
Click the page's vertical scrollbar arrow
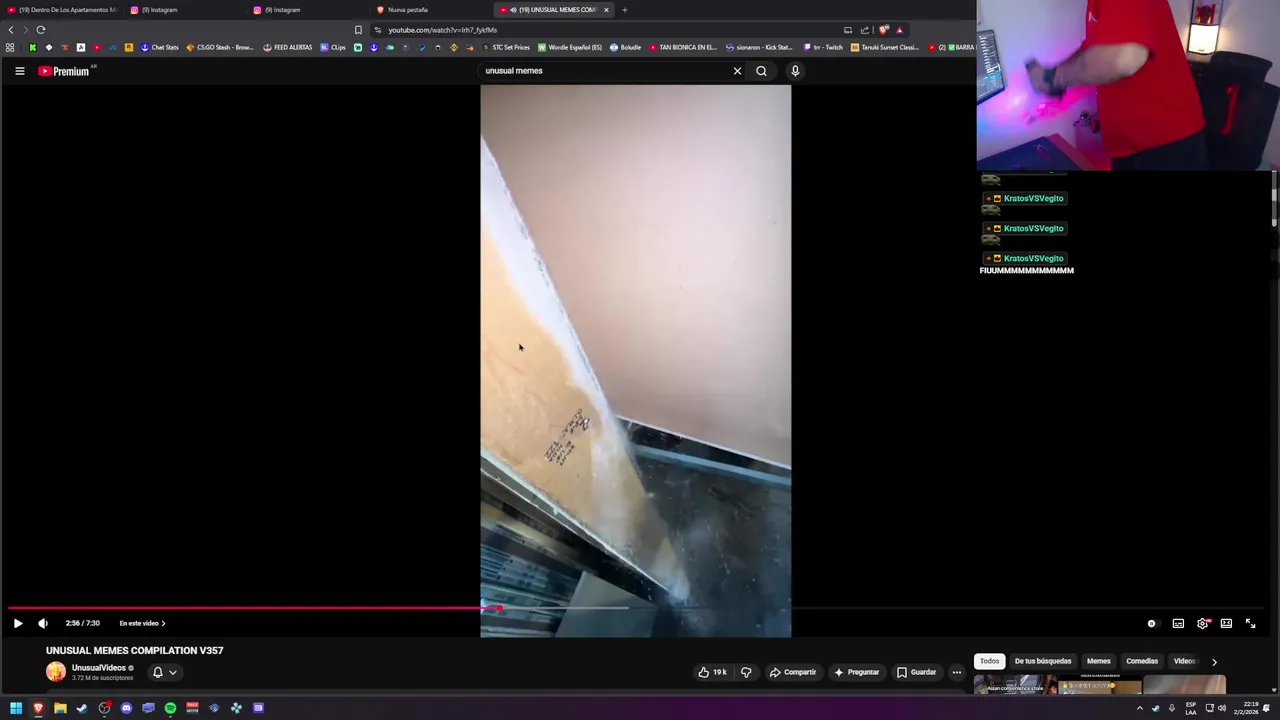(x=1273, y=689)
